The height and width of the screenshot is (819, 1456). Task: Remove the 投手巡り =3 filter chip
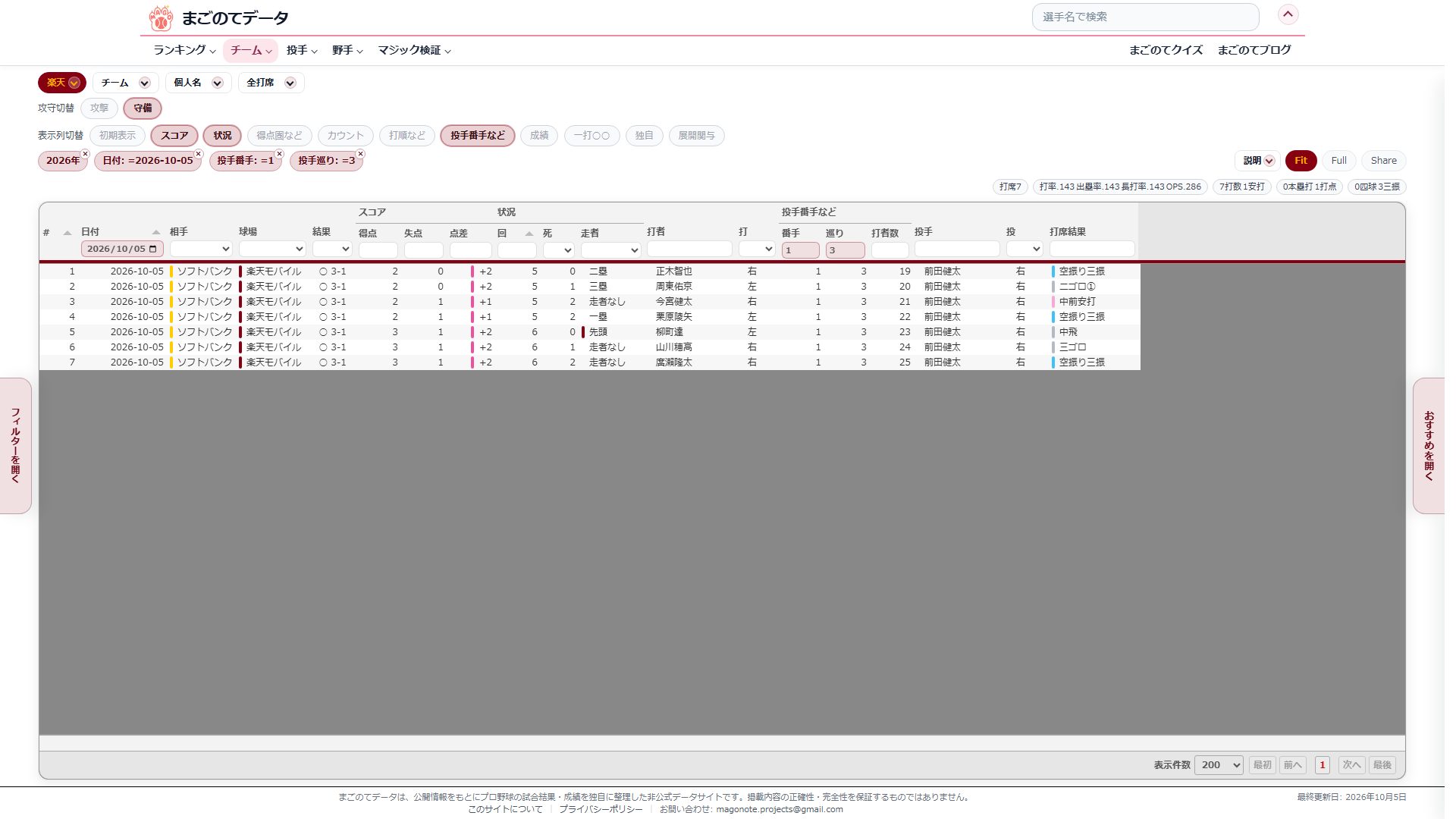coord(360,154)
